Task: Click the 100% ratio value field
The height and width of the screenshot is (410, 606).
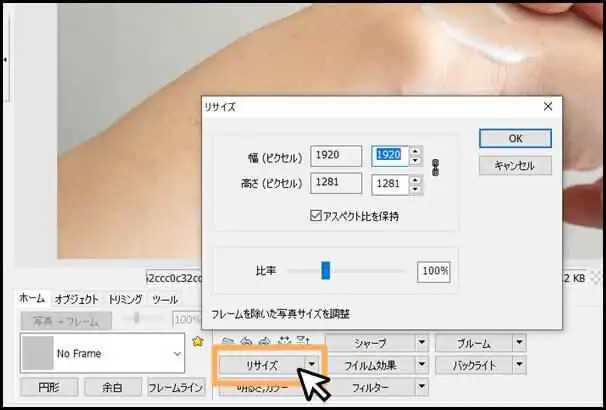Action: pos(434,271)
